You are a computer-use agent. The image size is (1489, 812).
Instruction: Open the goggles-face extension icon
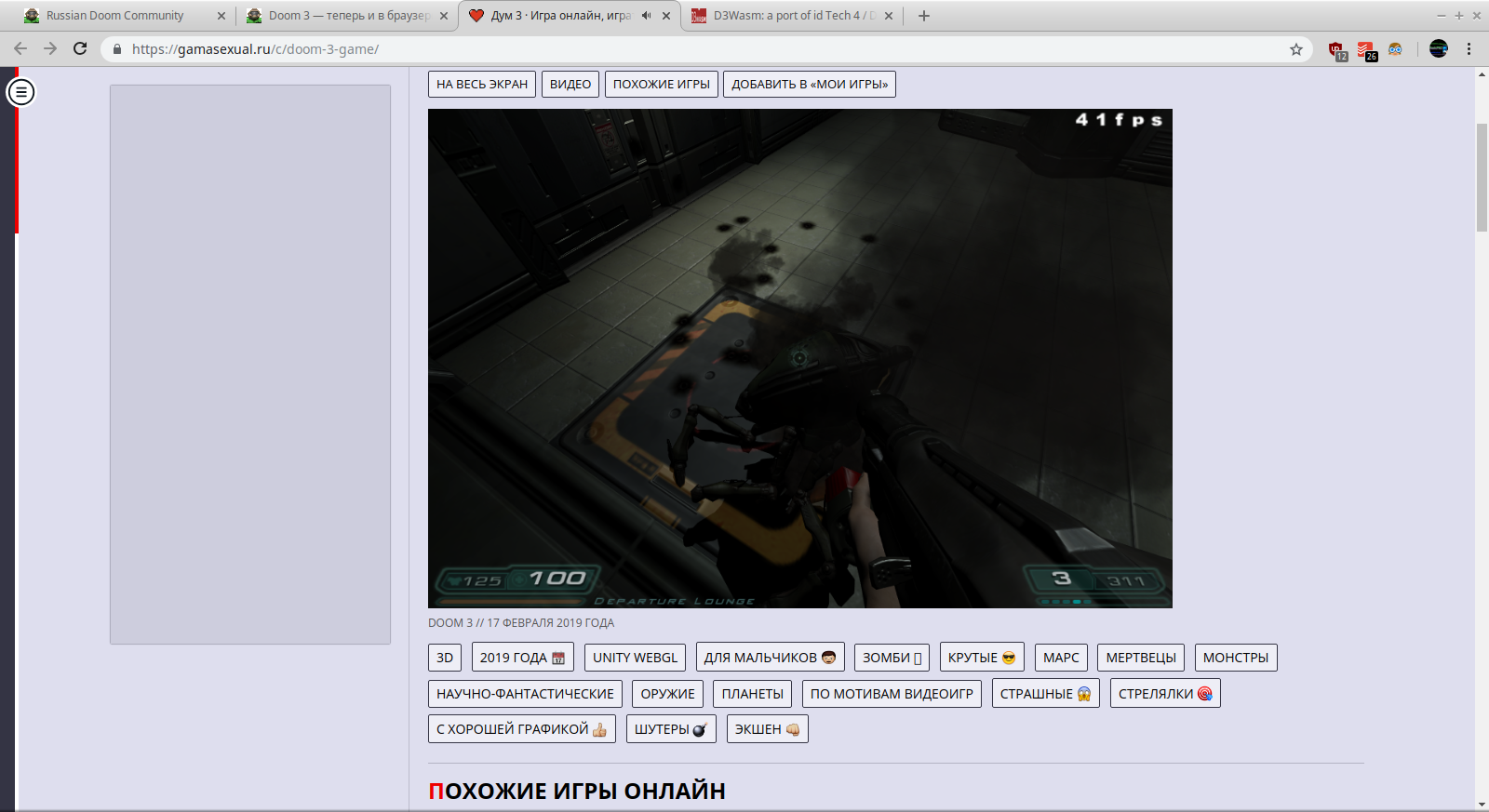point(1395,49)
